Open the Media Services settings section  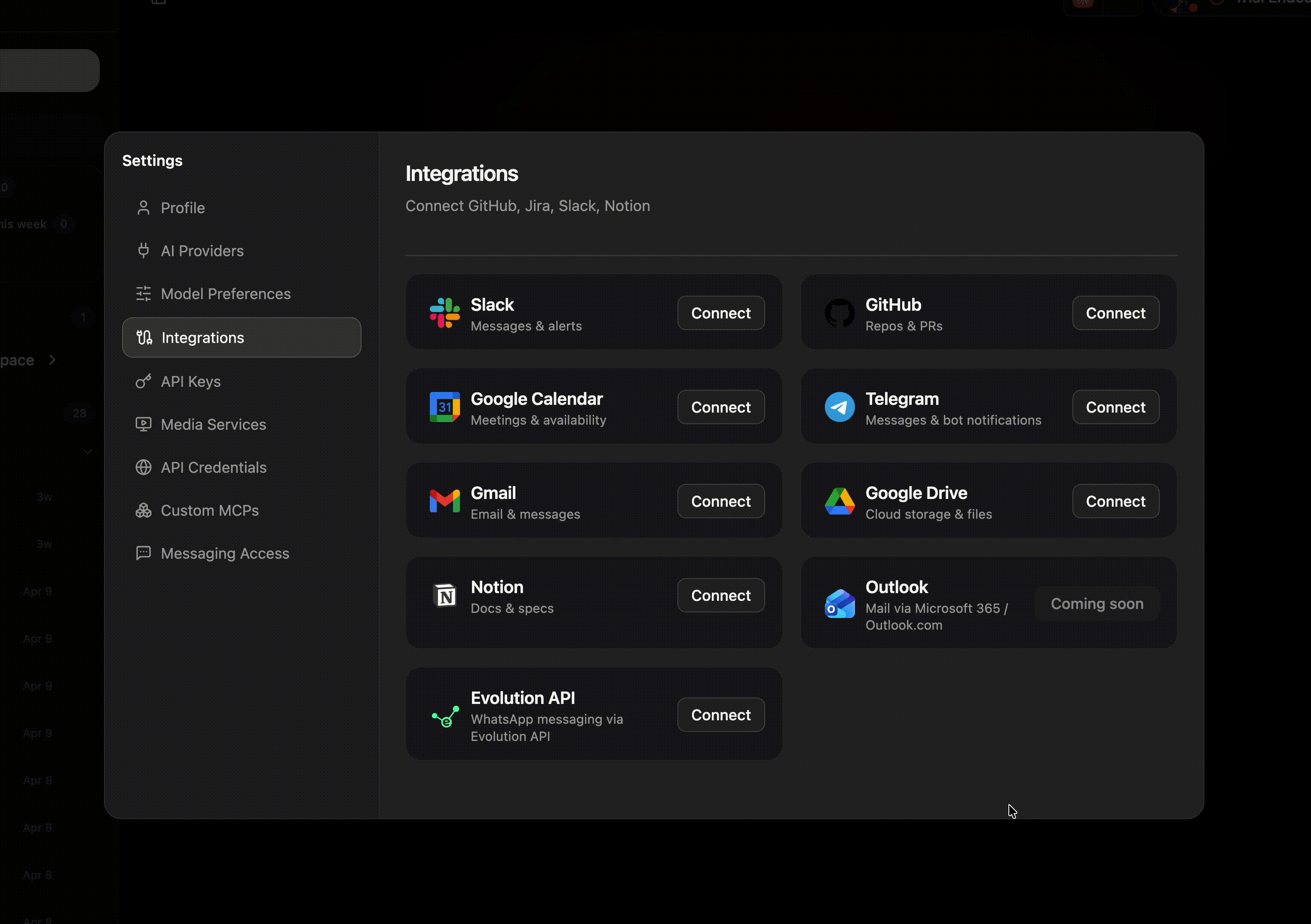click(x=242, y=424)
